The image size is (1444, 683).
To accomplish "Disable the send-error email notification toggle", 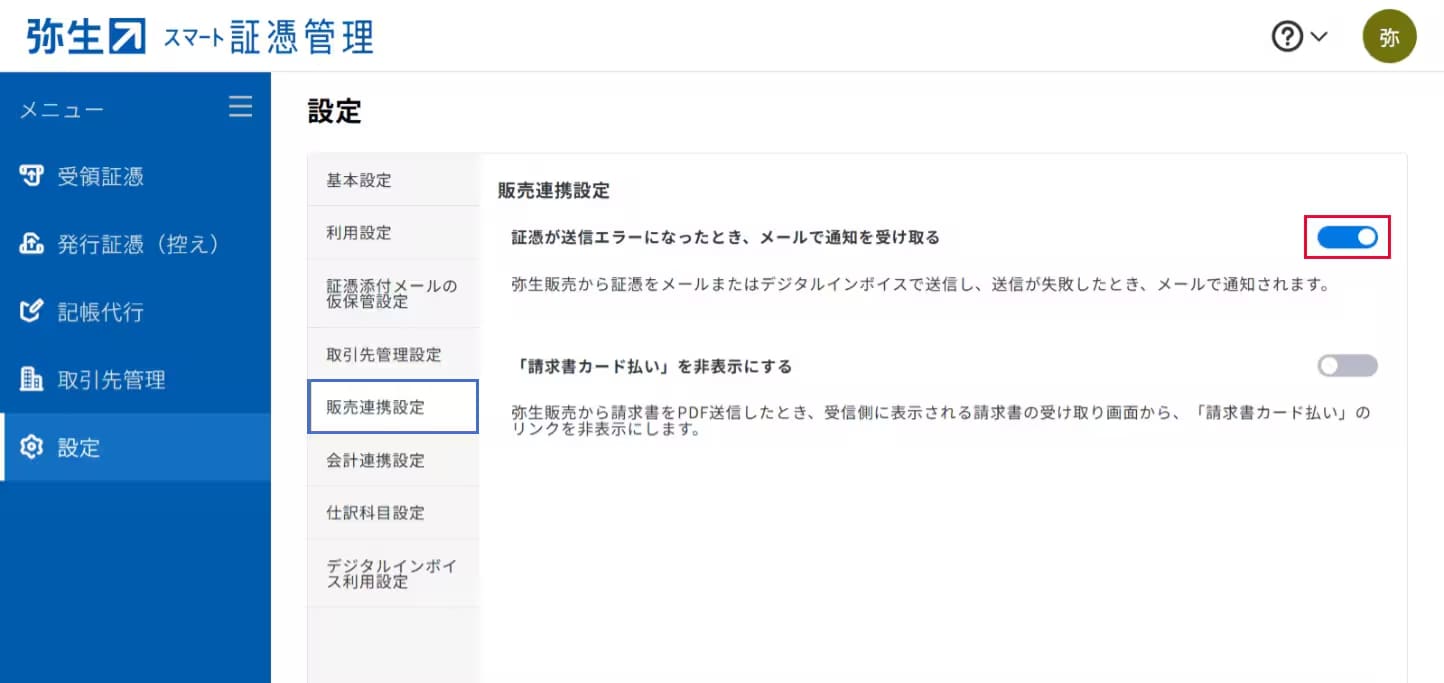I will tap(1347, 237).
